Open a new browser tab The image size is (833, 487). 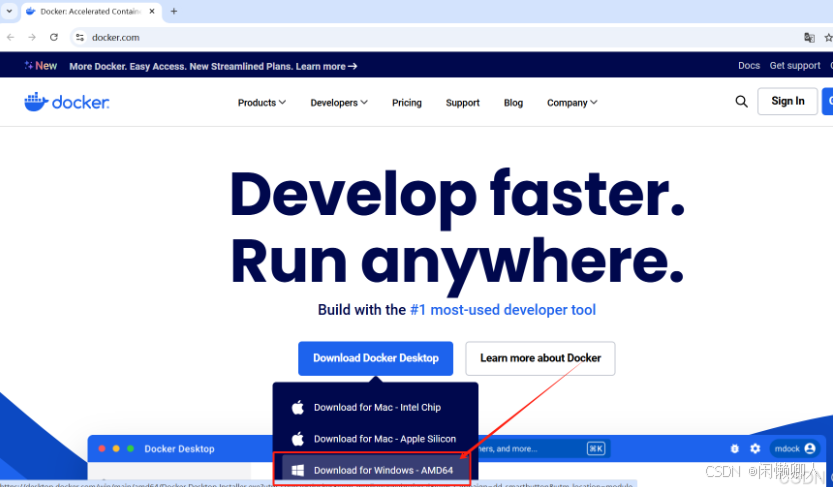(x=174, y=11)
